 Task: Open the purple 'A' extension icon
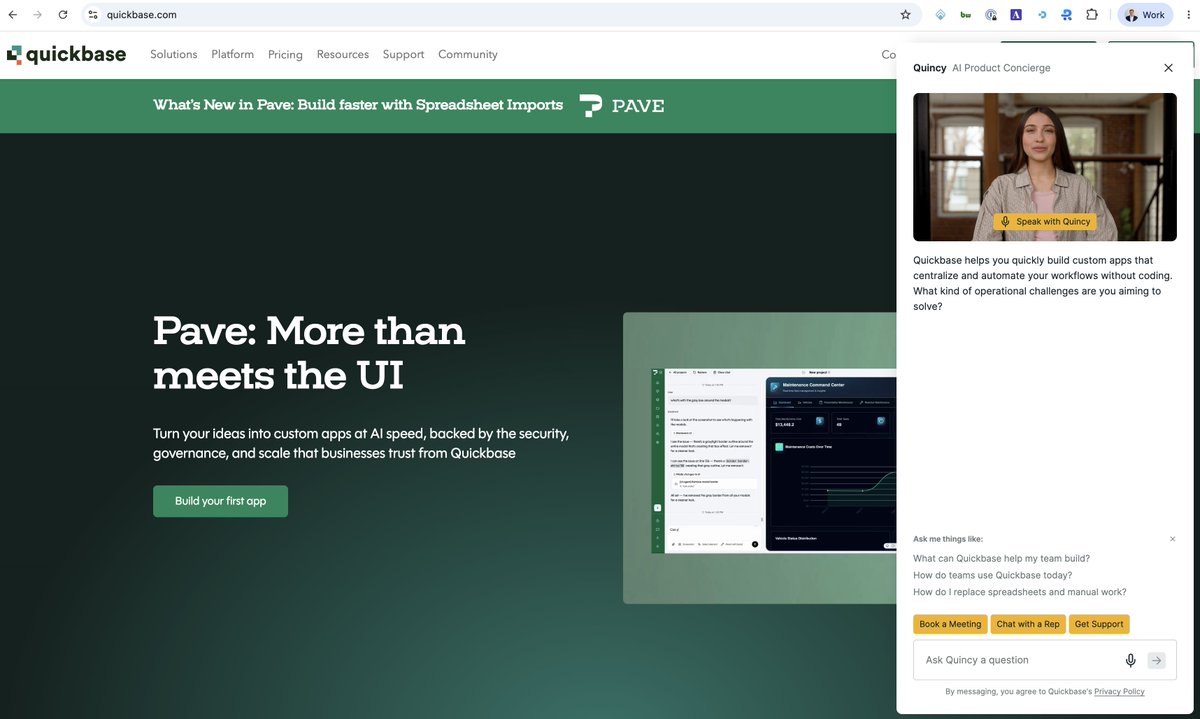point(1016,15)
